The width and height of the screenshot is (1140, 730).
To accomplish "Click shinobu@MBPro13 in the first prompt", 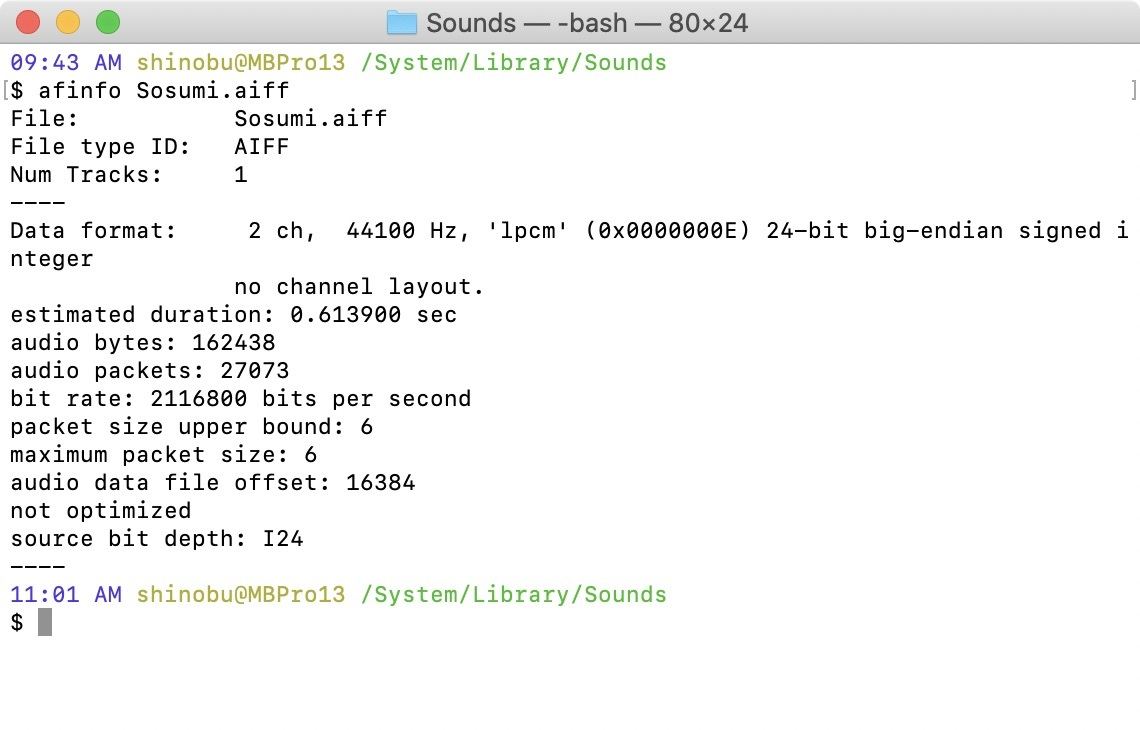I will [241, 63].
